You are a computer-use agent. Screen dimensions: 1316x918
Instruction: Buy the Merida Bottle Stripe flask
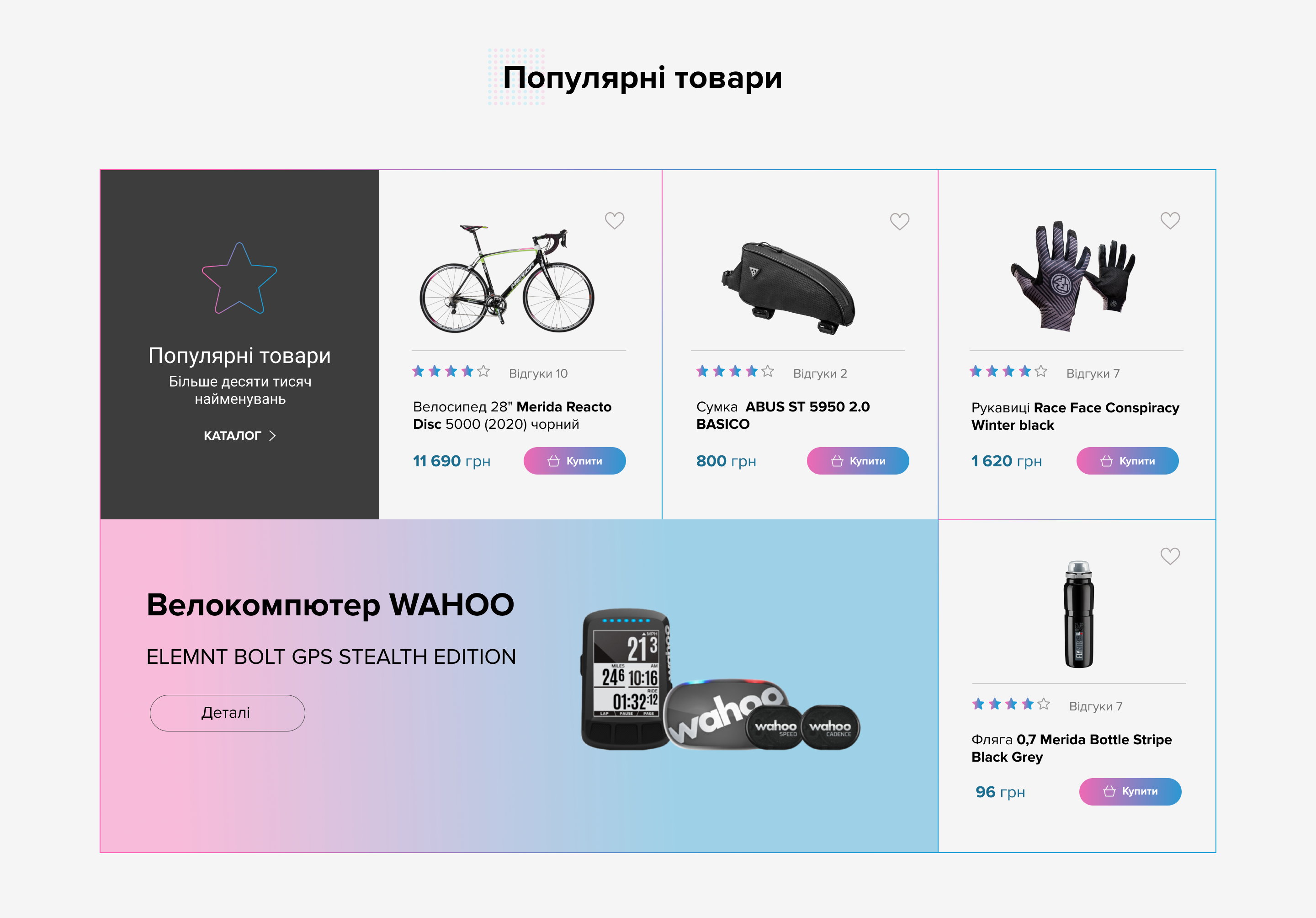click(1130, 791)
